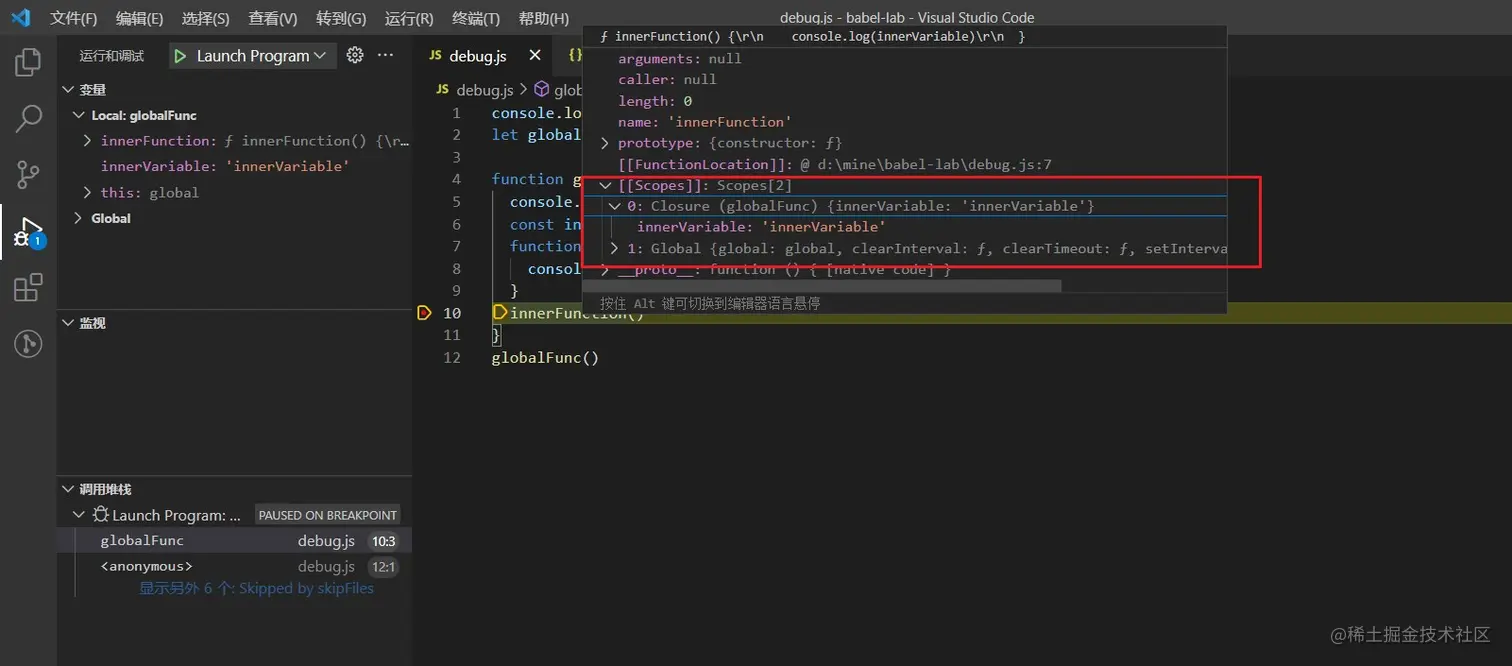The height and width of the screenshot is (666, 1512).
Task: Select the globalFunc call stack frame
Action: (234, 541)
